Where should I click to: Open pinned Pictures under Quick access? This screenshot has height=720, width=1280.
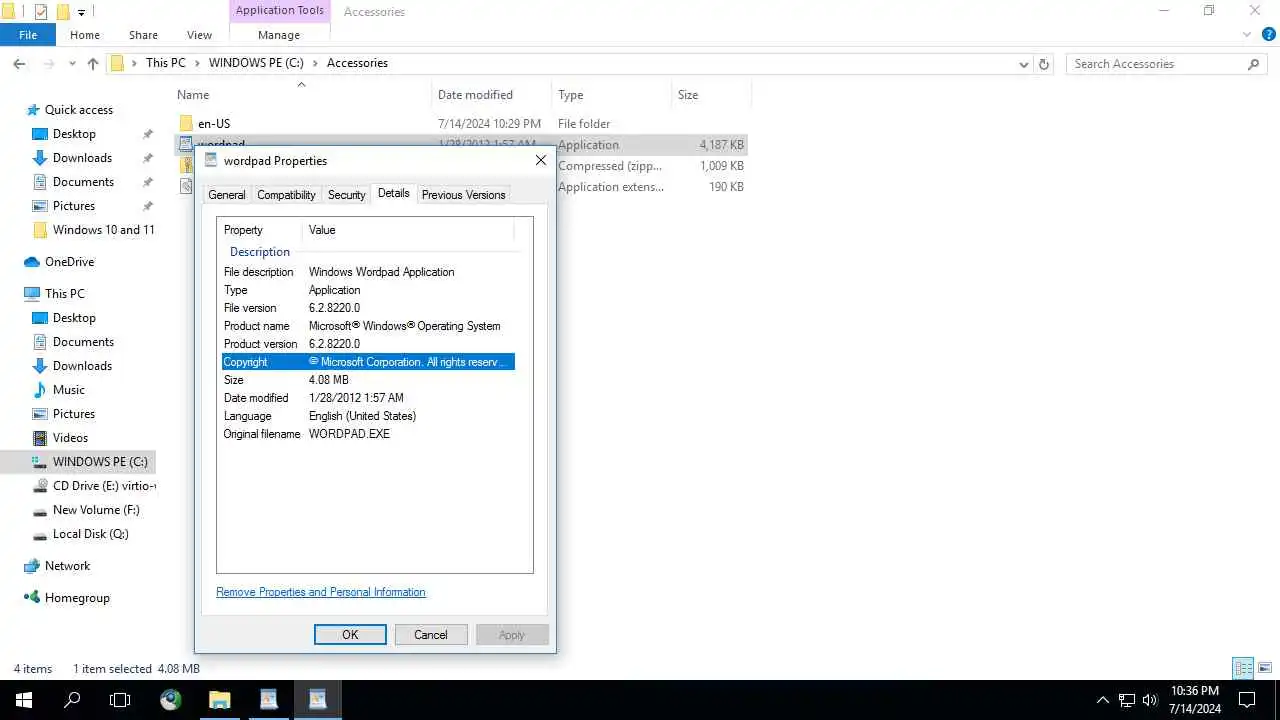(x=74, y=206)
